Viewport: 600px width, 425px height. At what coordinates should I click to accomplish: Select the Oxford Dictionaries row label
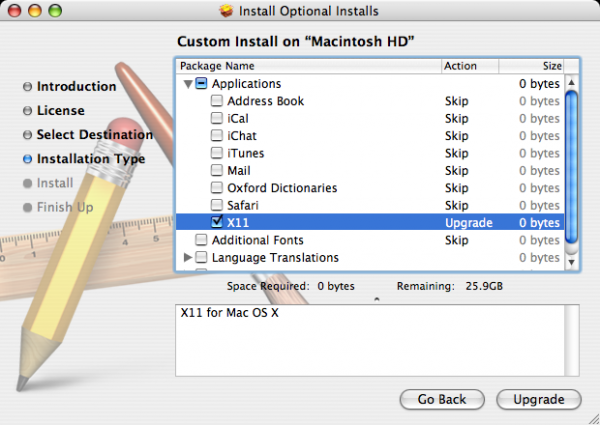282,188
